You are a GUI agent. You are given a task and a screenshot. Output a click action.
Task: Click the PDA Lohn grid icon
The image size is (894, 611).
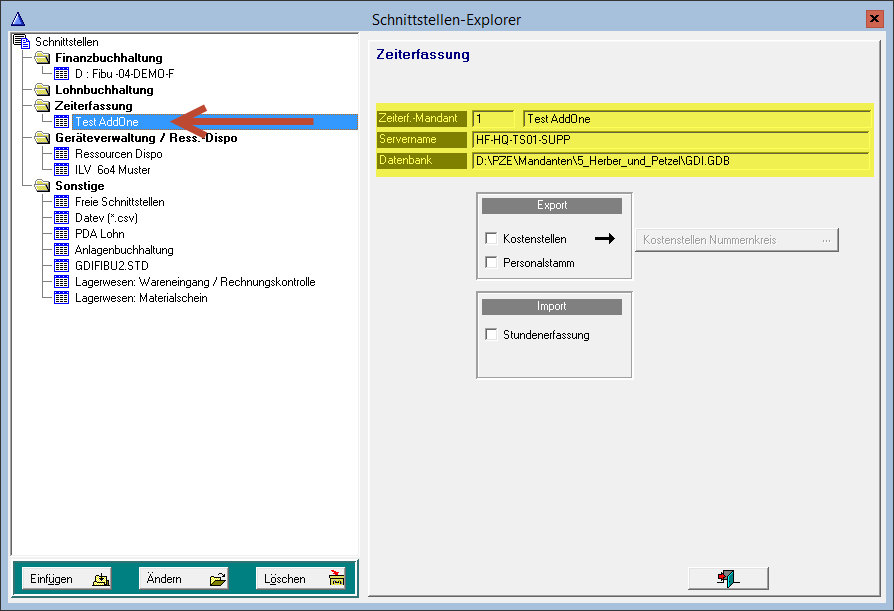pyautogui.click(x=62, y=232)
